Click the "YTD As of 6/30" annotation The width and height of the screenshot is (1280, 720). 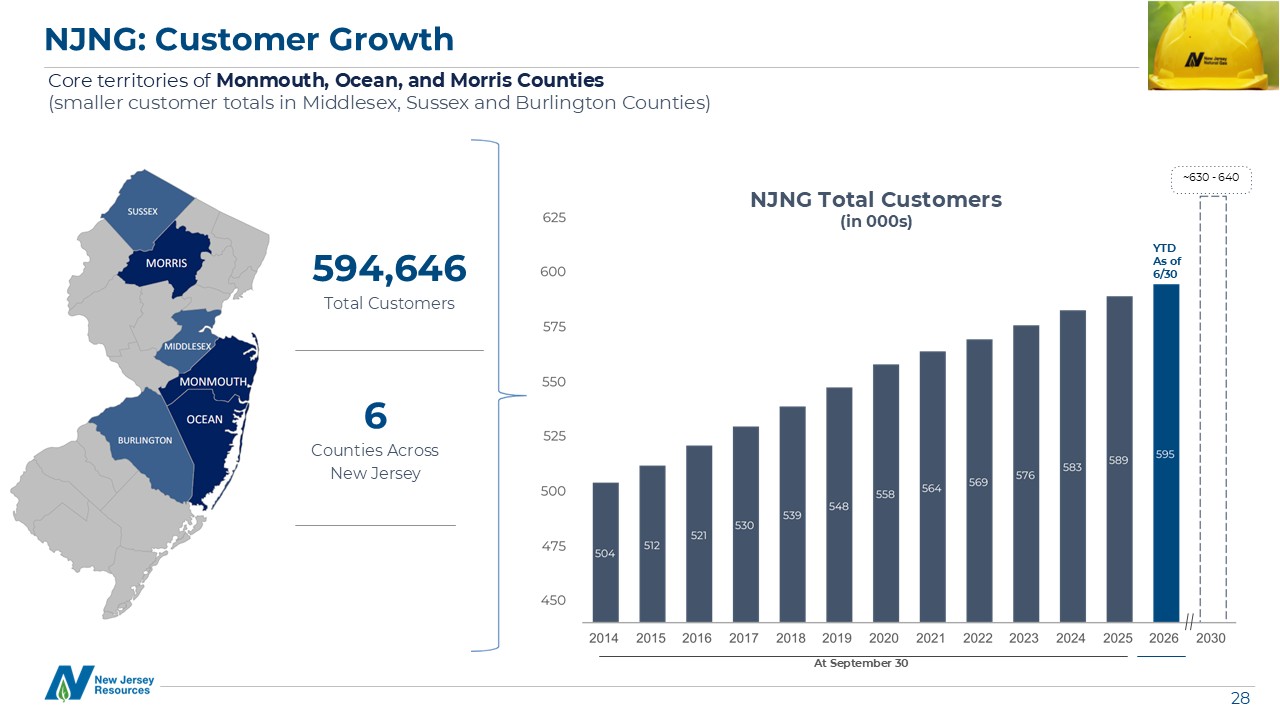click(1167, 260)
